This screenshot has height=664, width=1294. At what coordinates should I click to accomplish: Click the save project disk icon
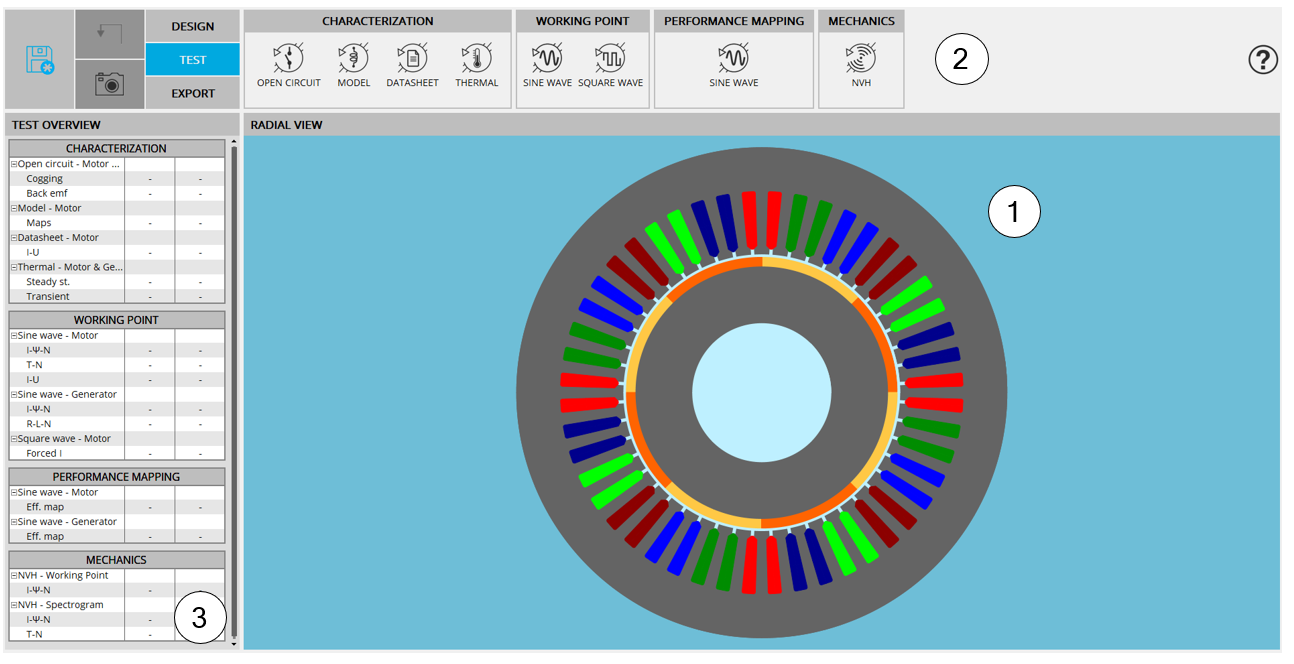[x=40, y=60]
